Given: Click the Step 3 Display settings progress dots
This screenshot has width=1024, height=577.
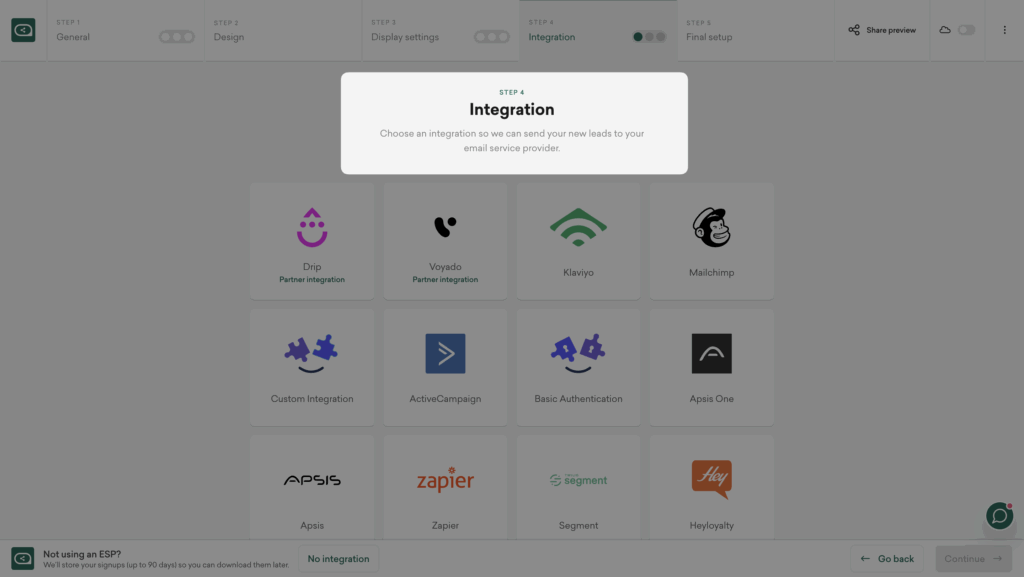Looking at the screenshot, I should (492, 37).
